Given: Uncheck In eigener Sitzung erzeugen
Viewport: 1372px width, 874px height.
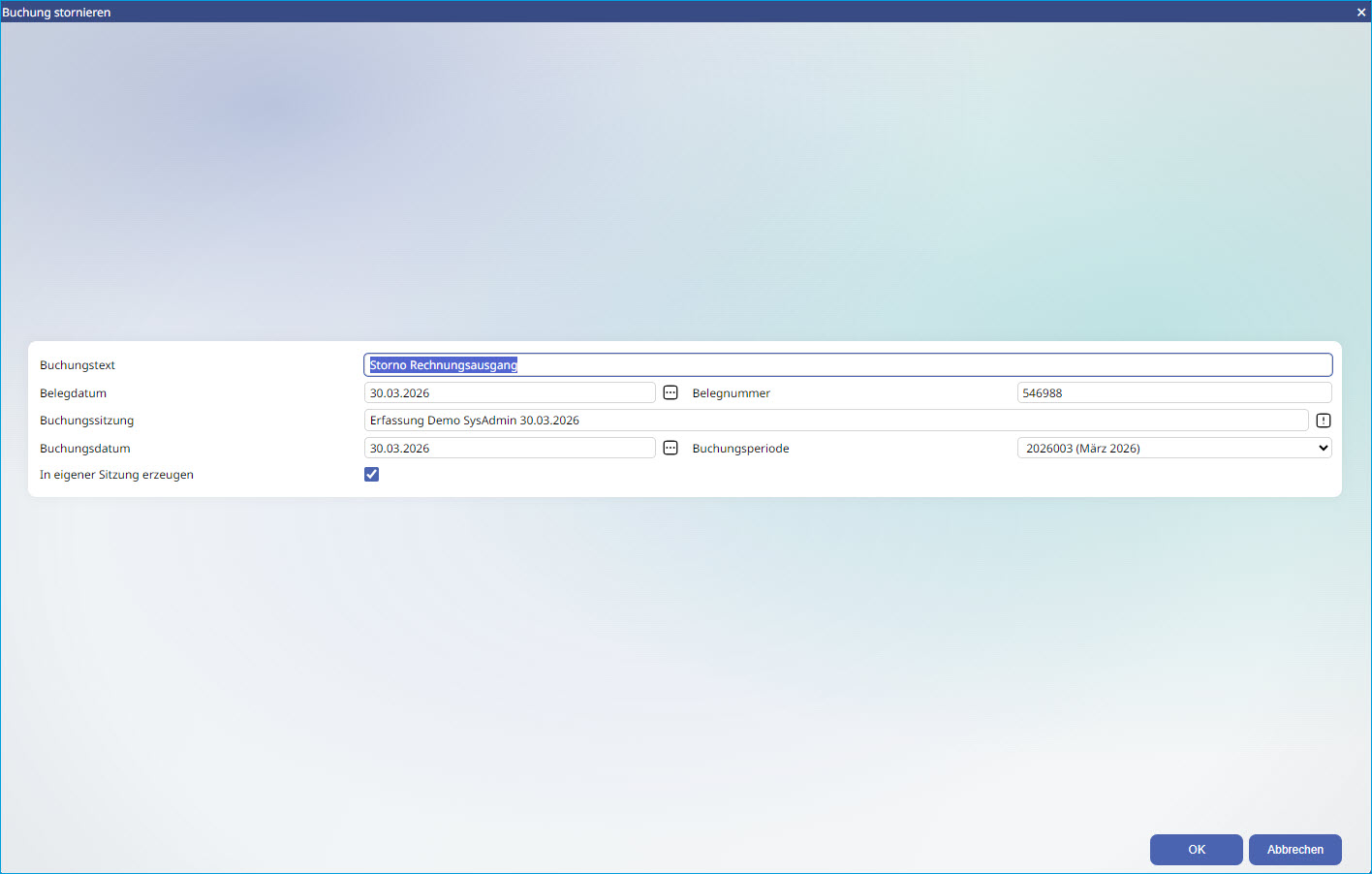Looking at the screenshot, I should coord(371,474).
